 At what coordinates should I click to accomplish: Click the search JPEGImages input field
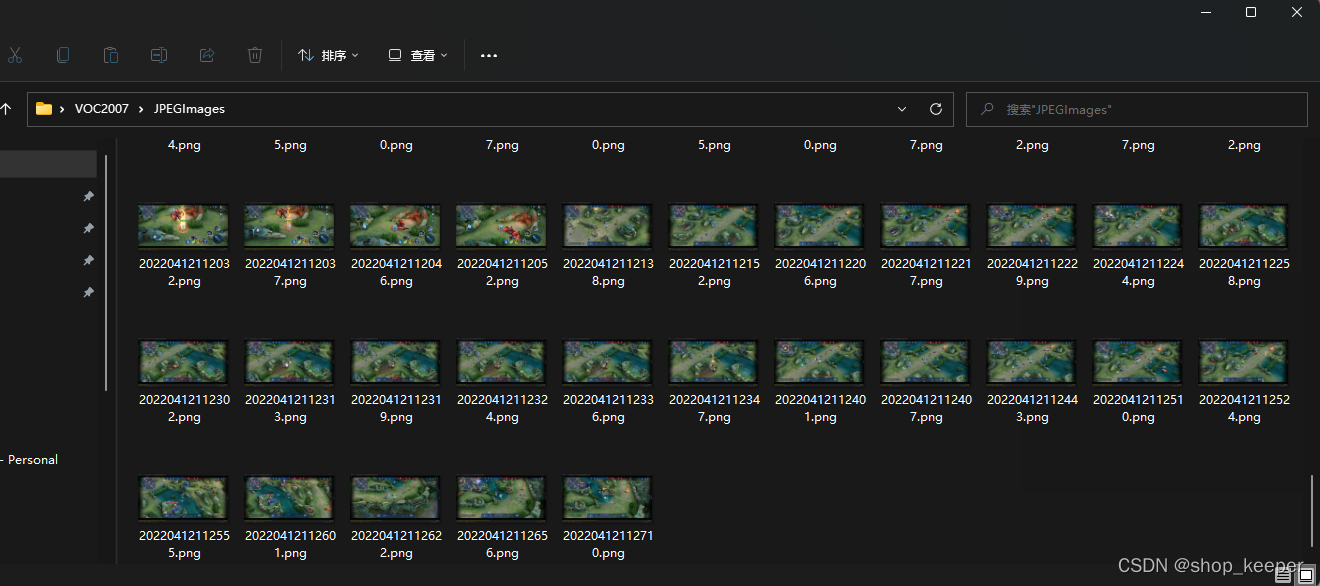1137,109
